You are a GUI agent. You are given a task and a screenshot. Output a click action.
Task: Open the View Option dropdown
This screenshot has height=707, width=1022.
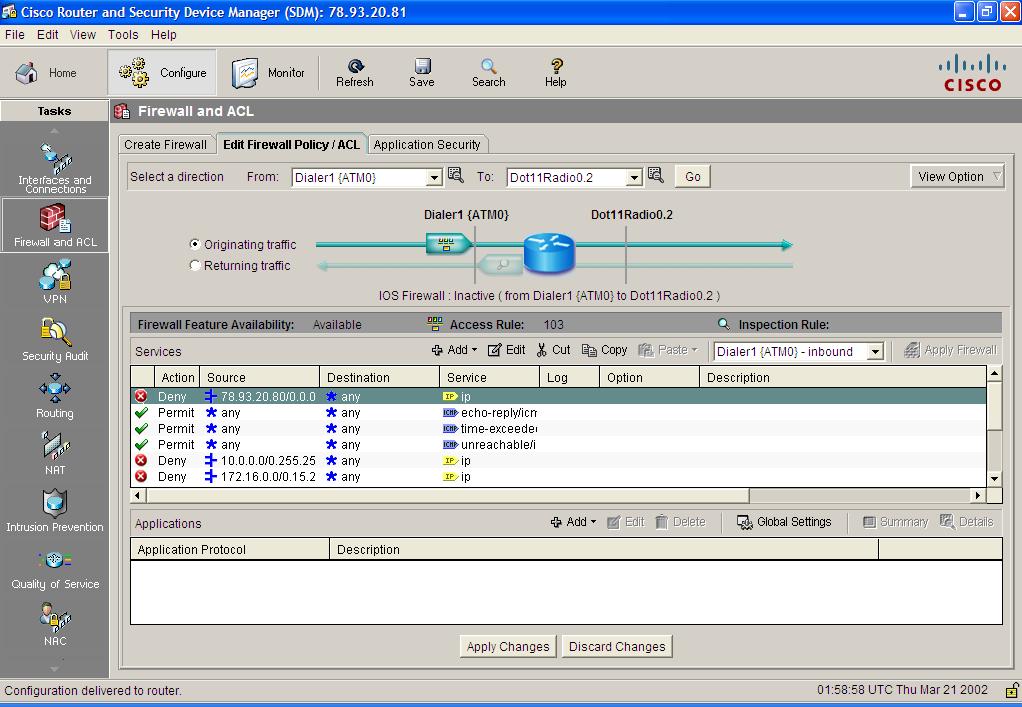[957, 177]
